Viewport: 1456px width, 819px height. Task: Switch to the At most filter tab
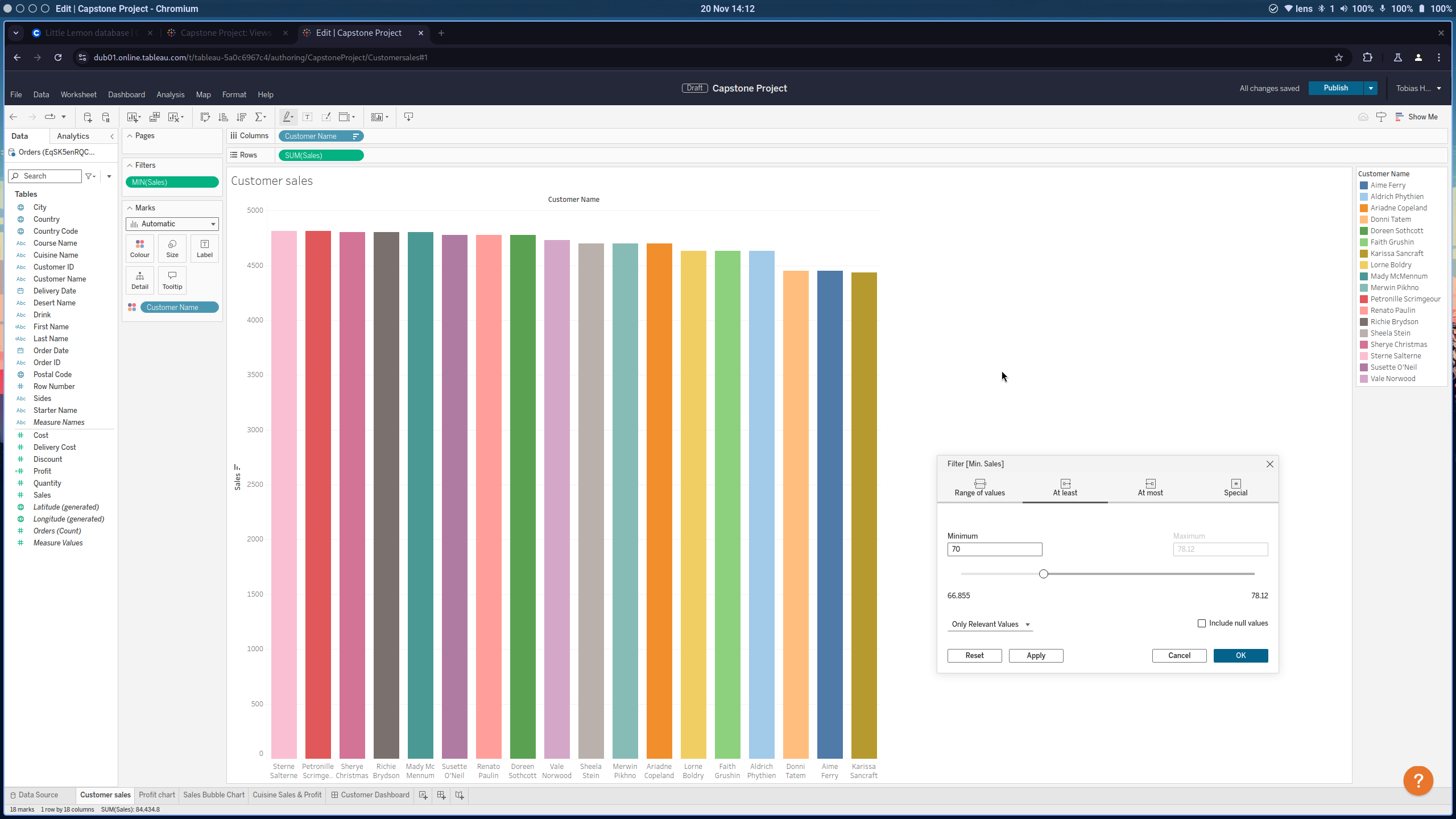coord(1150,487)
